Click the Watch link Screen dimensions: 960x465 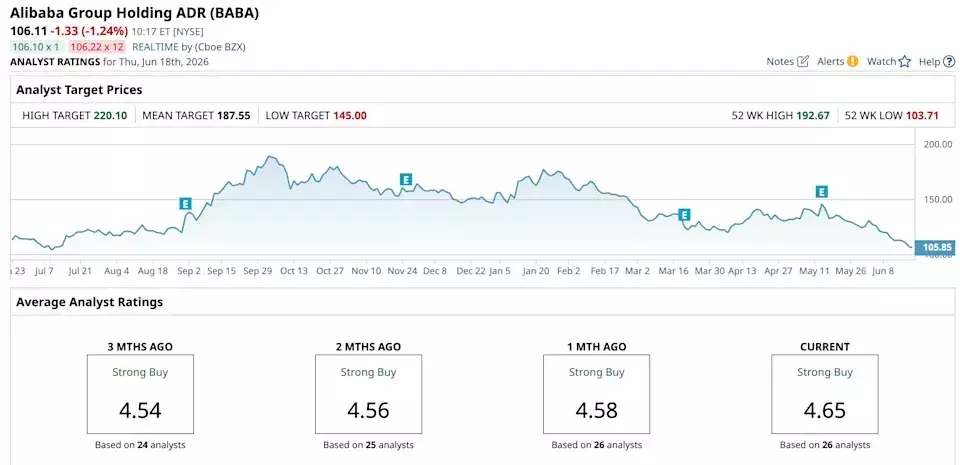point(882,61)
